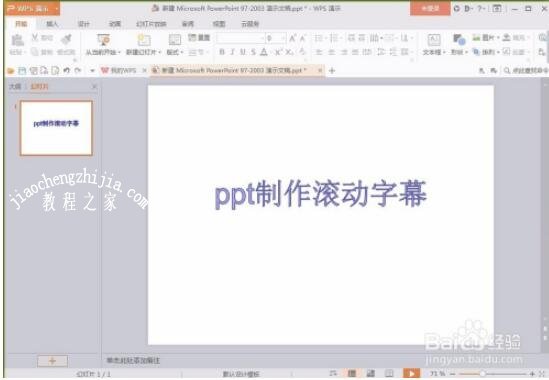Click the Text Box icon

click(x=434, y=40)
